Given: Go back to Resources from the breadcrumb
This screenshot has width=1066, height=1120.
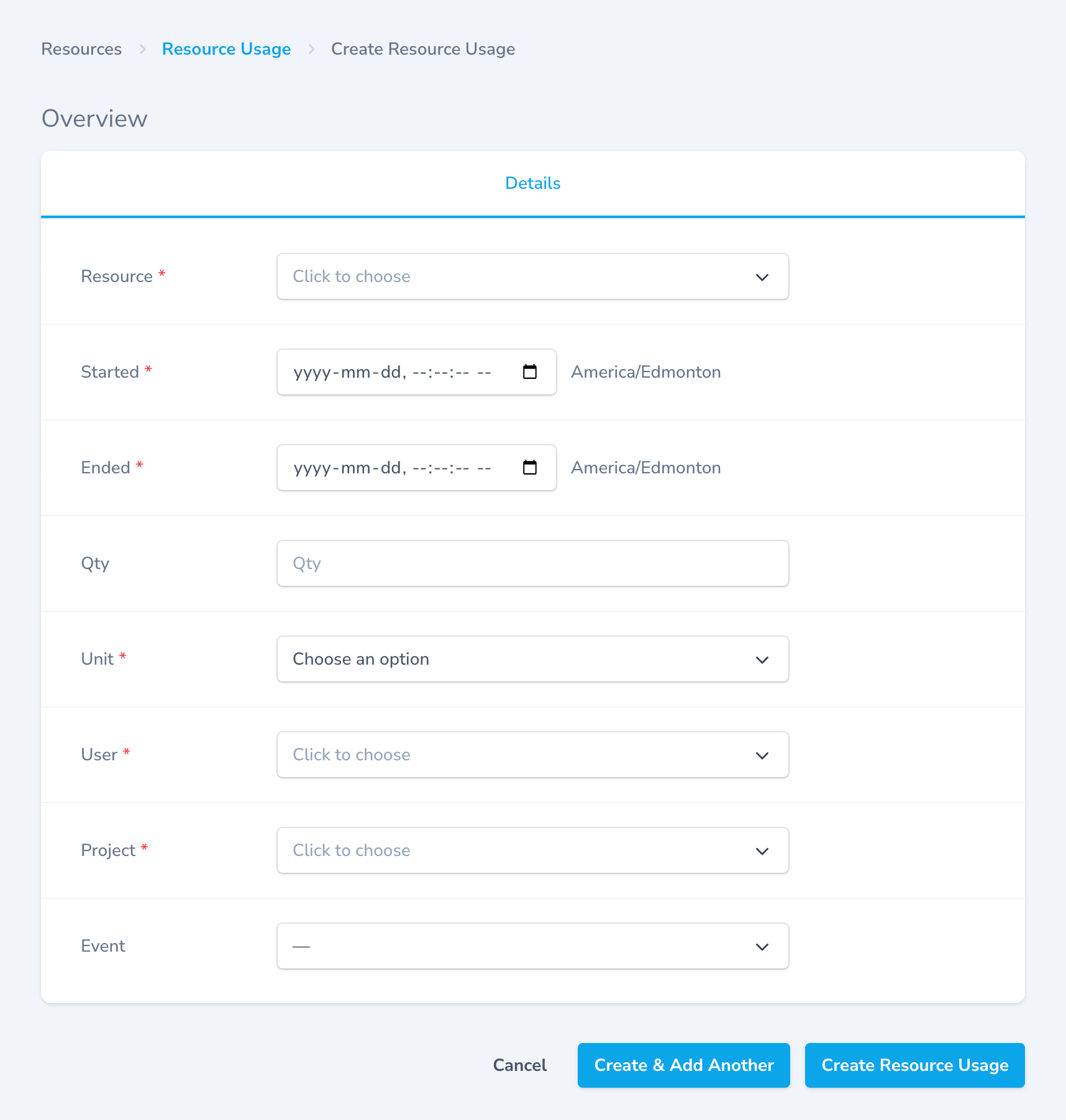Looking at the screenshot, I should (x=81, y=48).
